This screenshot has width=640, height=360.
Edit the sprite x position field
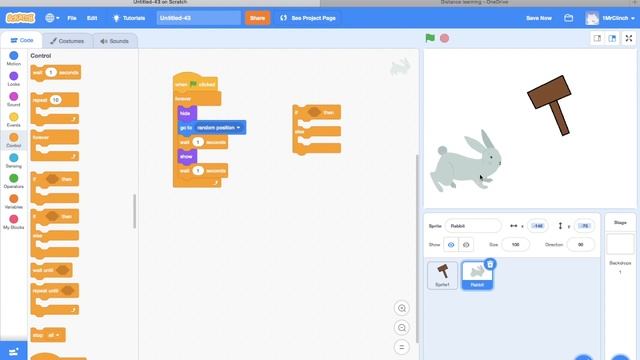tap(538, 226)
